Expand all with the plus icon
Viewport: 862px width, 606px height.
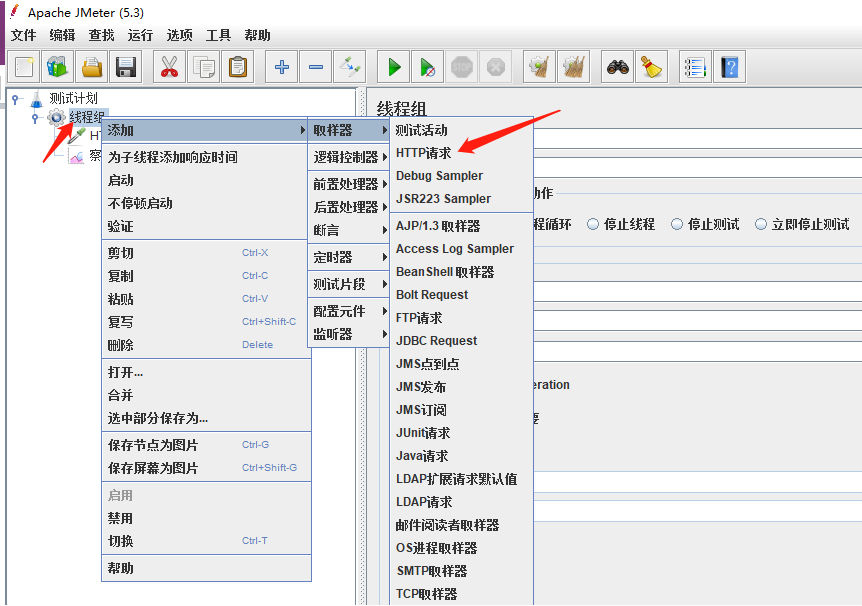[x=281, y=67]
